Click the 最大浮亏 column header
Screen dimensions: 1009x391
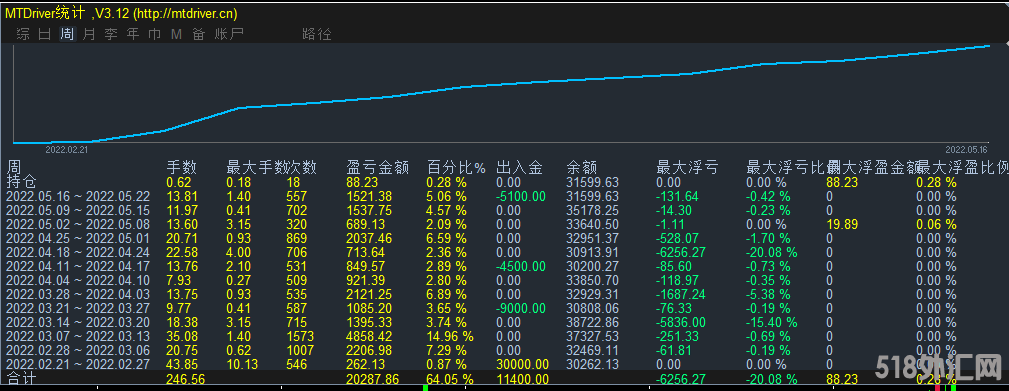tap(687, 168)
